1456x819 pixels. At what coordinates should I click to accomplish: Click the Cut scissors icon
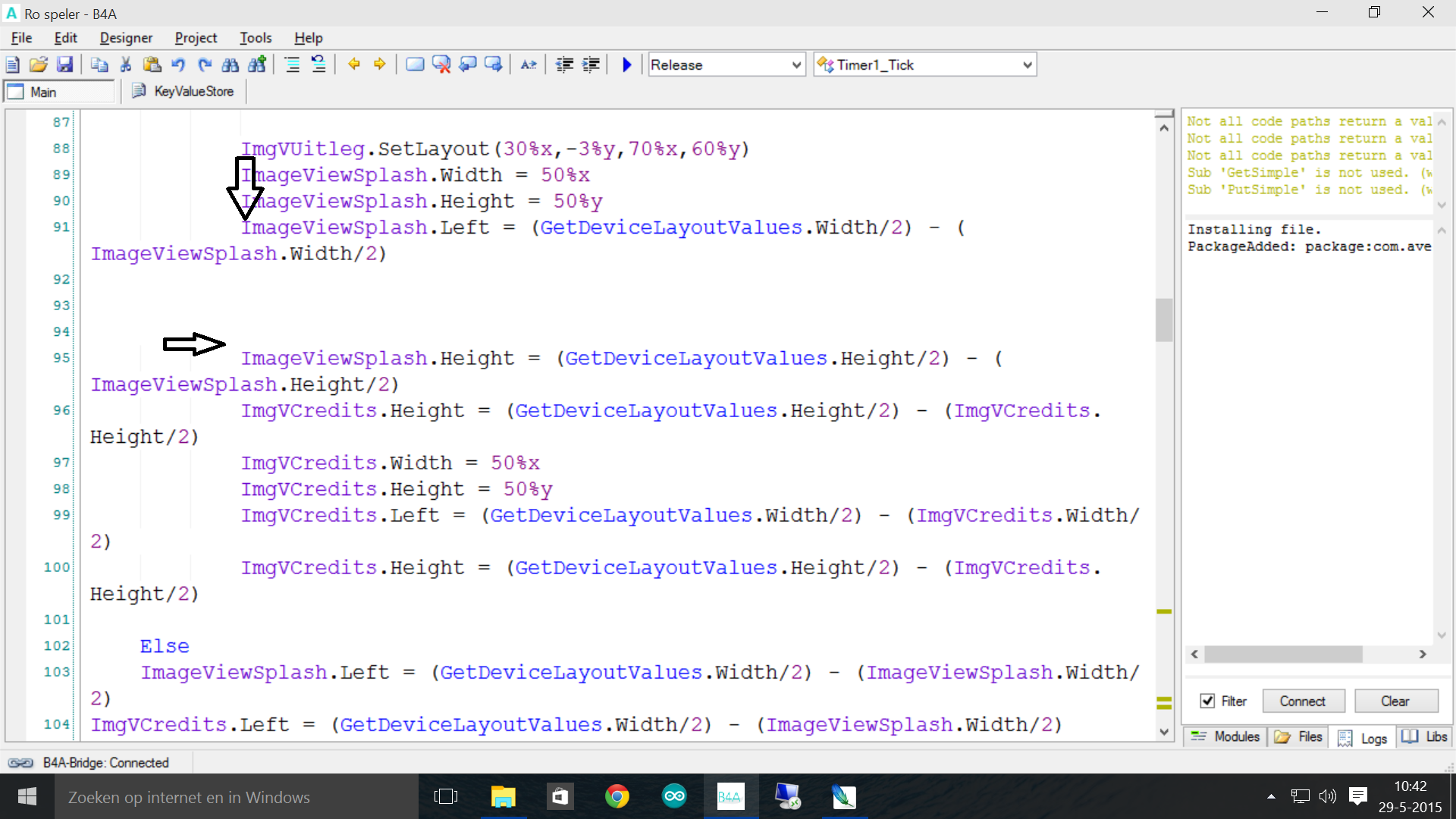click(126, 64)
